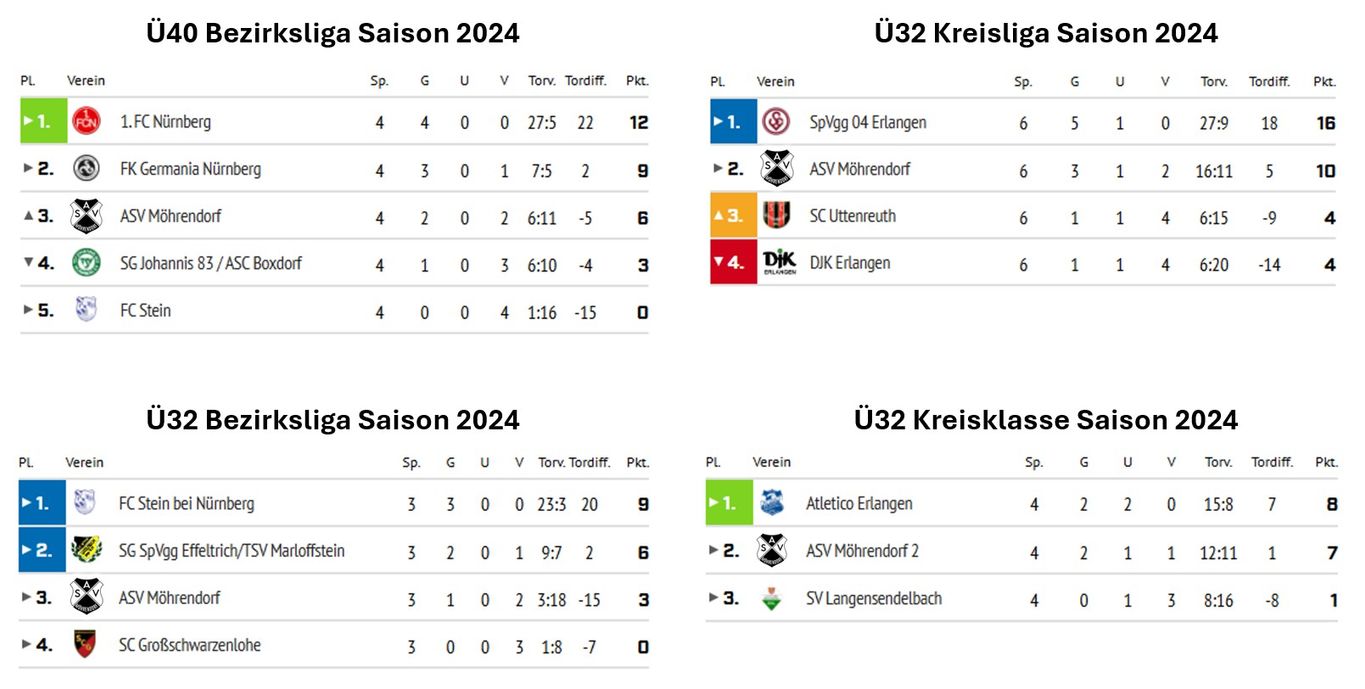Image resolution: width=1365 pixels, height=689 pixels.
Task: Click the Atletico Erlangen blue crest
Action: (x=771, y=503)
